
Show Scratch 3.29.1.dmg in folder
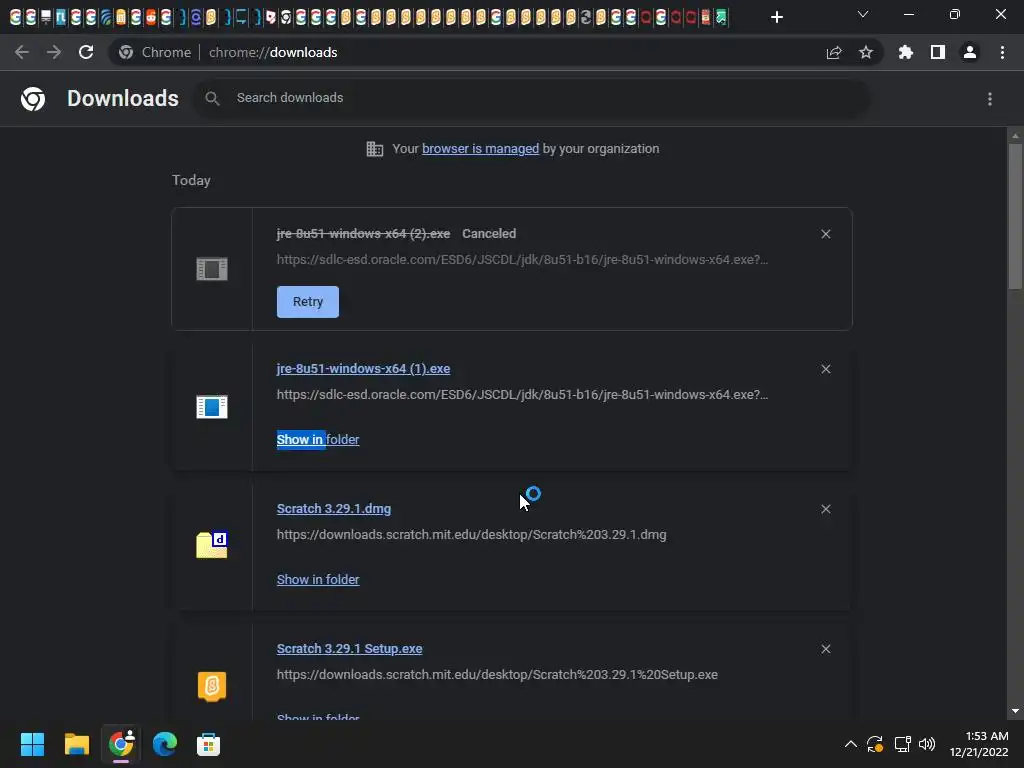tap(318, 579)
